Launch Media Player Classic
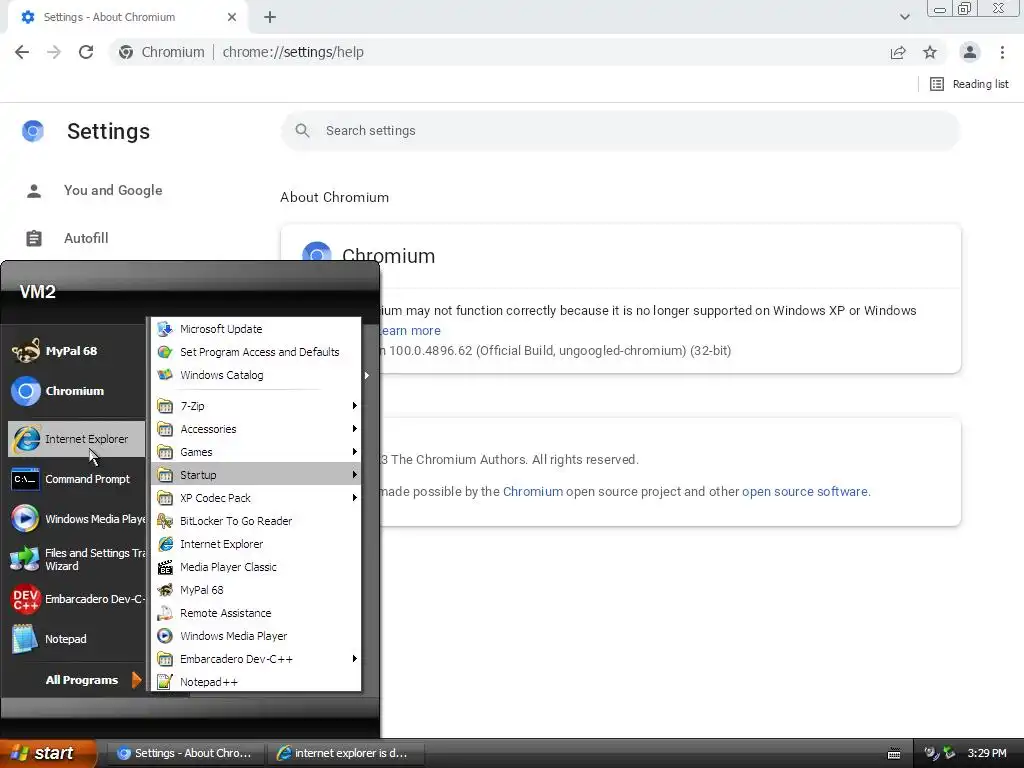1024x768 pixels. tap(256, 567)
